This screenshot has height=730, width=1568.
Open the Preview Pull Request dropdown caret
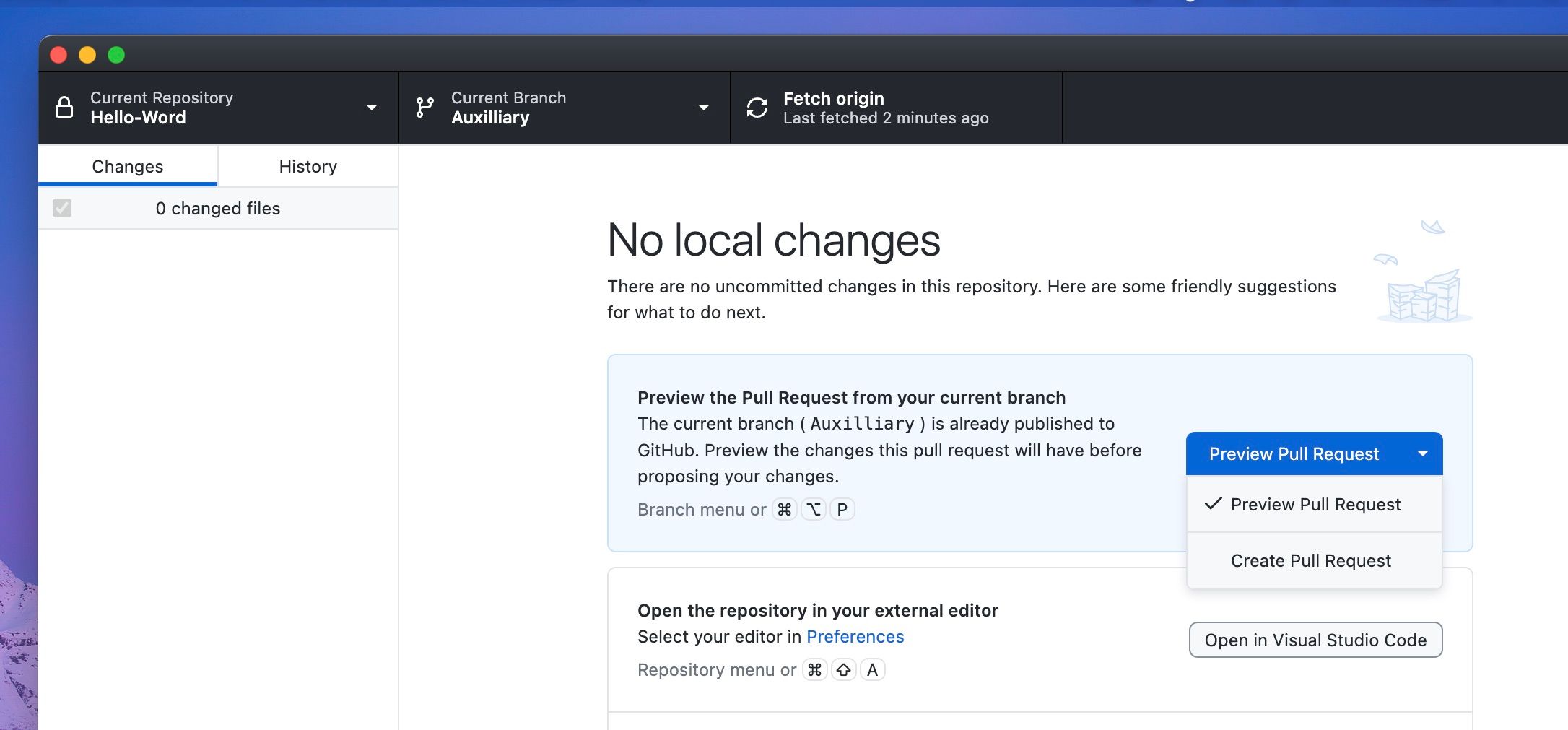coord(1422,453)
